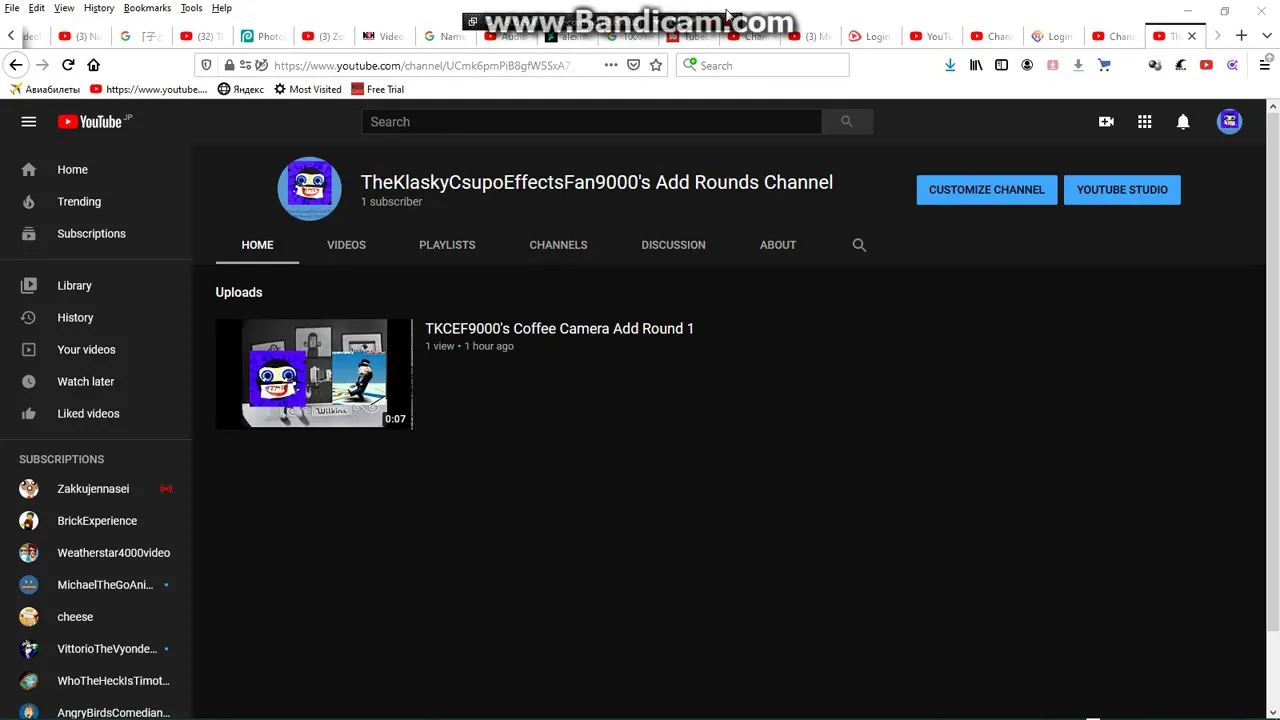Open the History menu
Image resolution: width=1280 pixels, height=720 pixels.
tap(99, 8)
